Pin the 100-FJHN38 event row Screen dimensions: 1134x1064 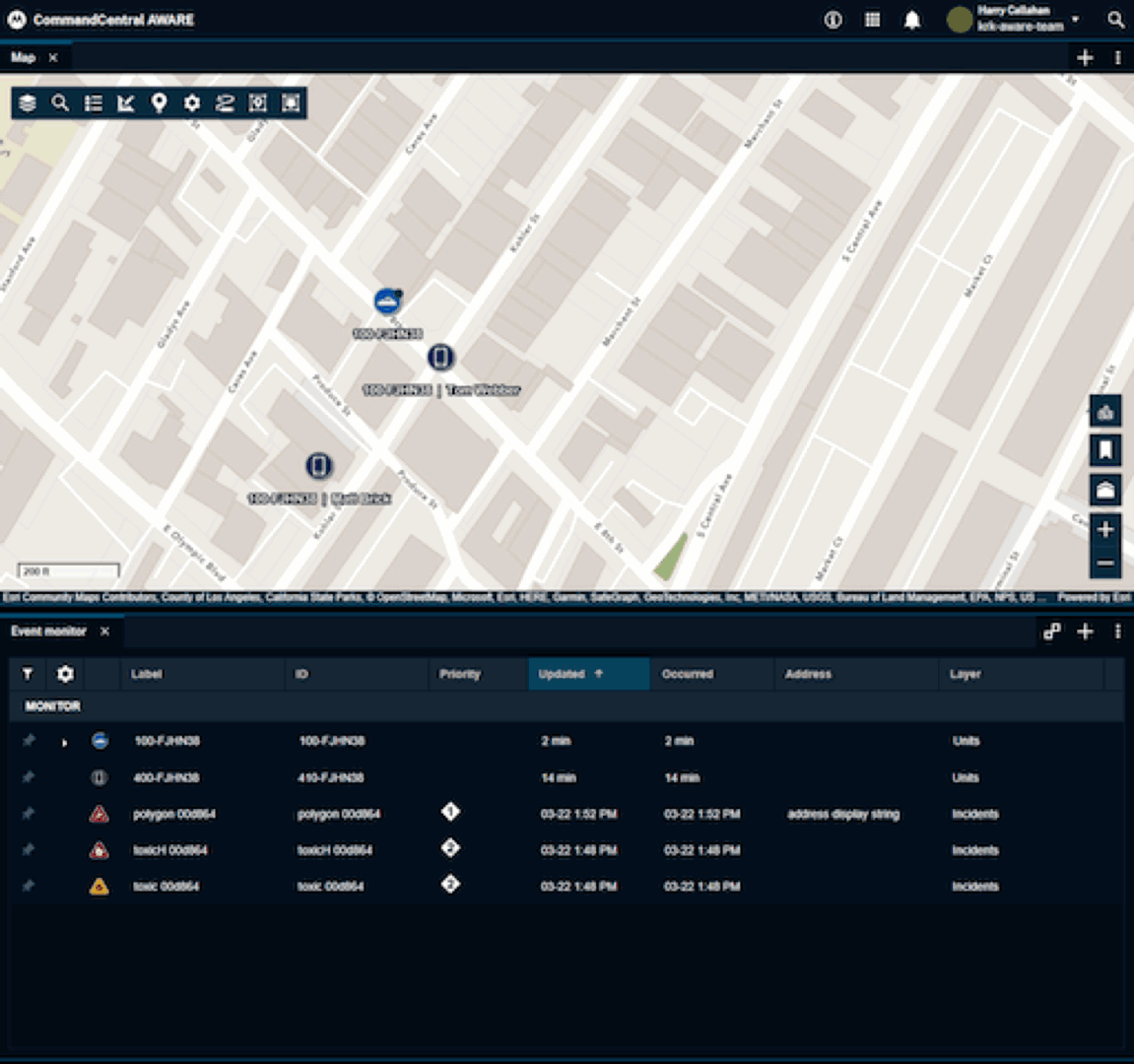29,741
